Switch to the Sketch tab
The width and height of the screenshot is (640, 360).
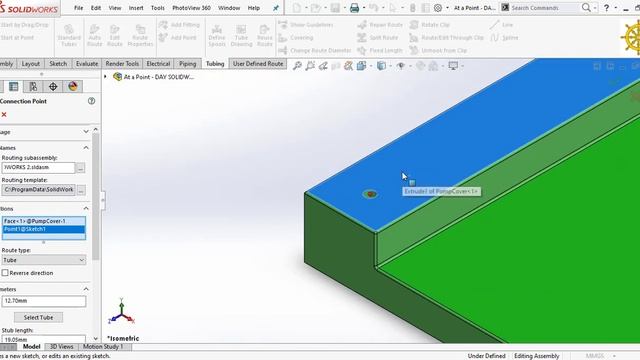(x=58, y=64)
